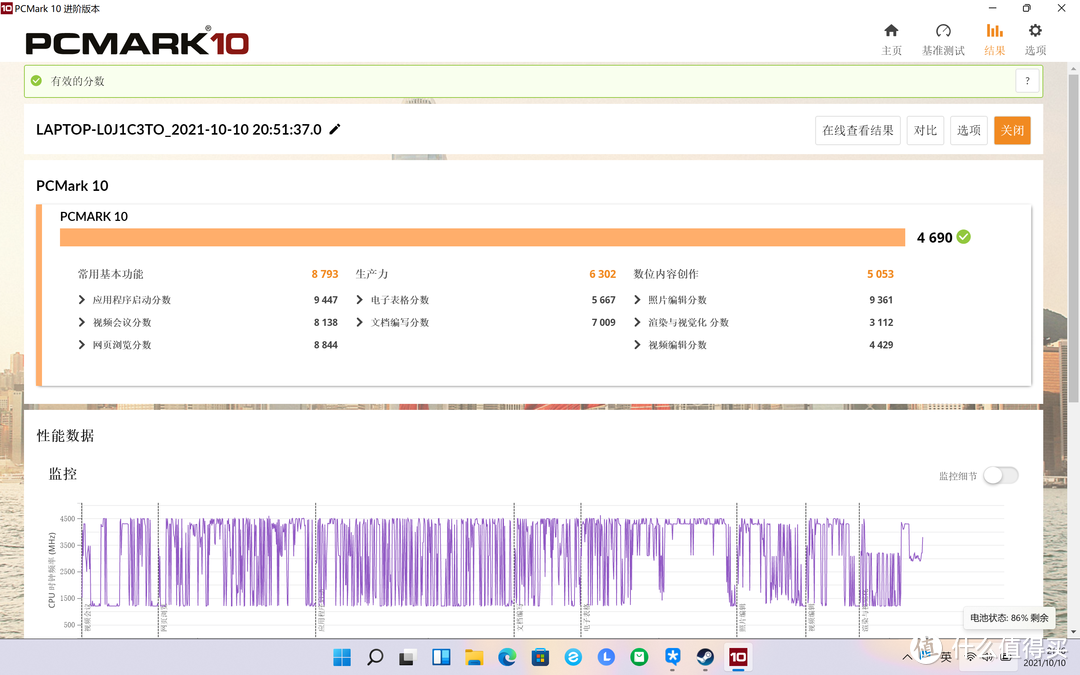
Task: Click the green checkmark beside score 4 690
Action: click(x=964, y=237)
